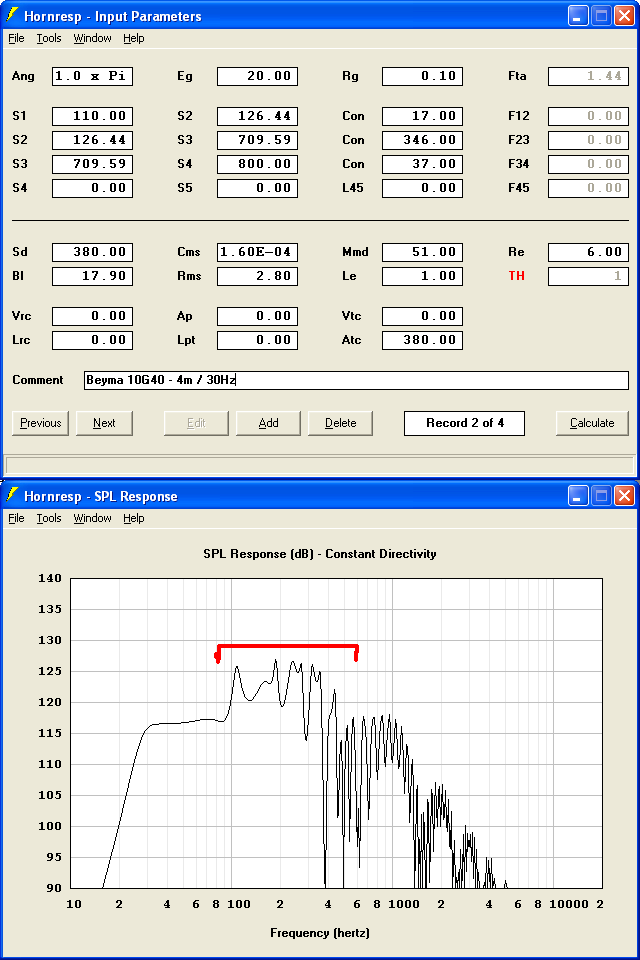Click the Previous record button
Screen dimensions: 640x960
coord(40,423)
